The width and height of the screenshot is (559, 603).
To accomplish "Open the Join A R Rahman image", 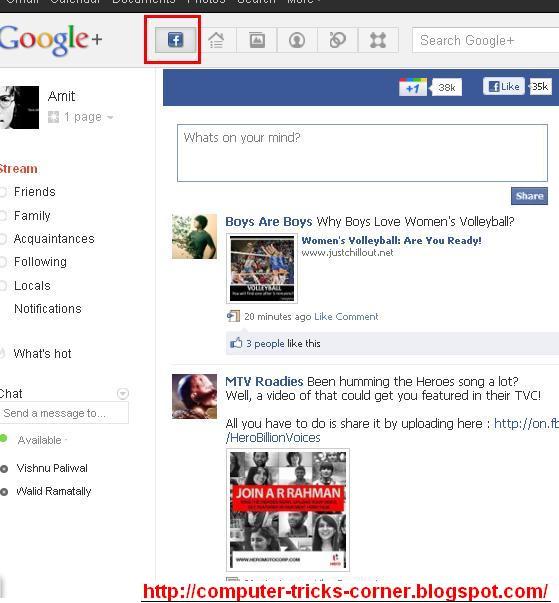I will [288, 510].
